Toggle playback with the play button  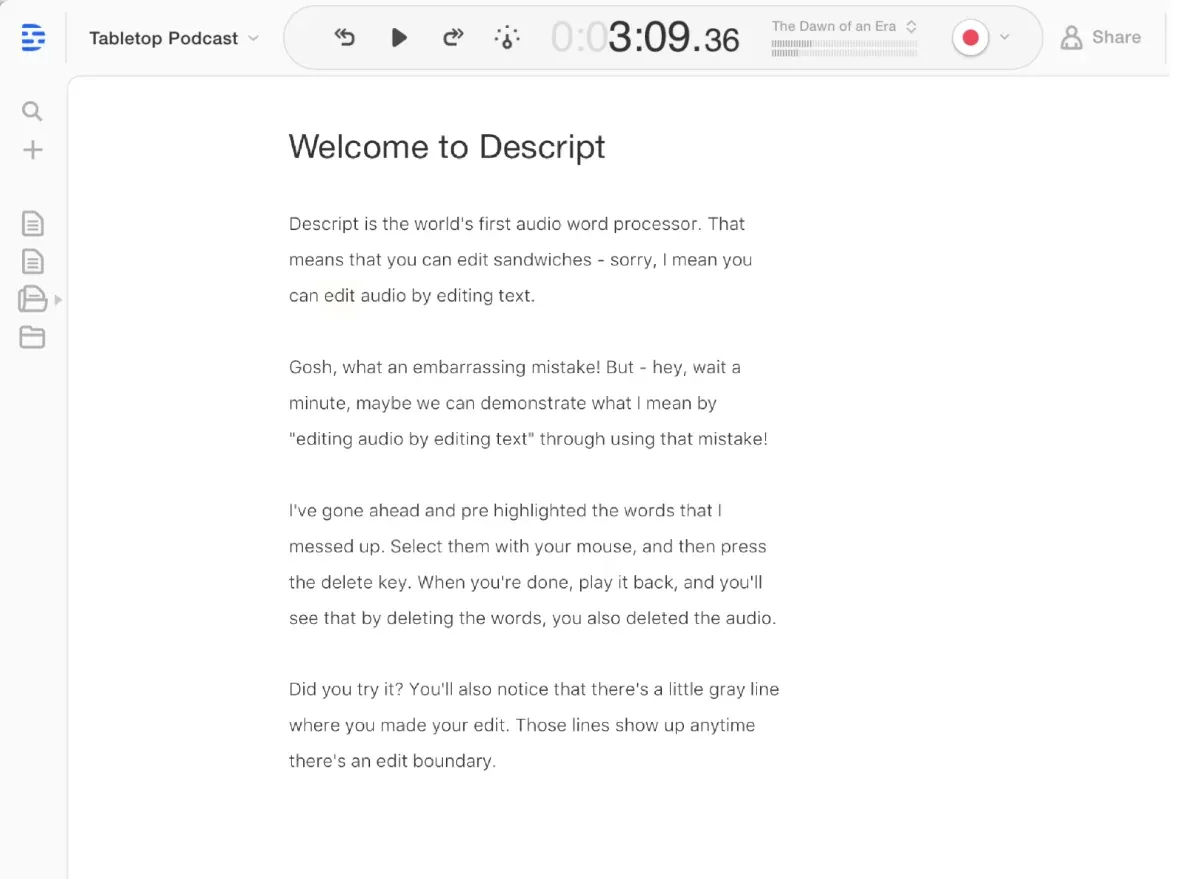click(x=399, y=36)
